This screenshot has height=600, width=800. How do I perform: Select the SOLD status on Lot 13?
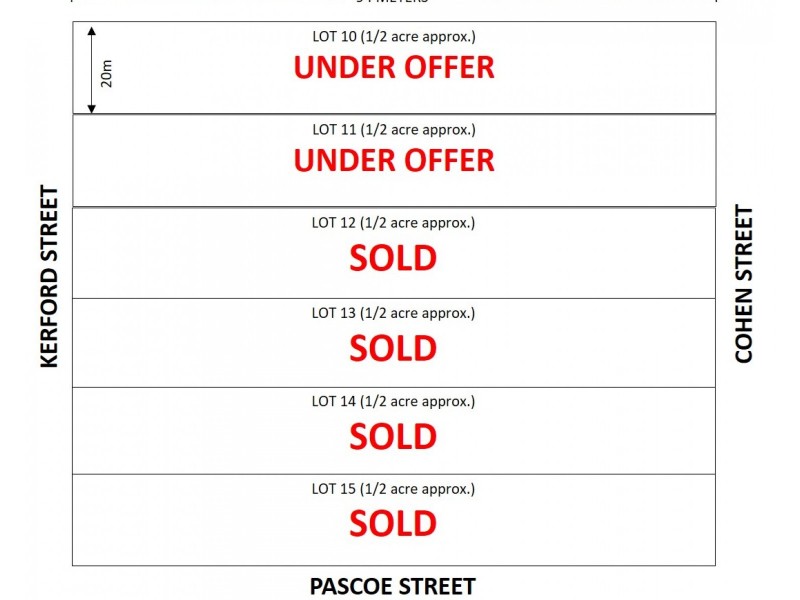pyautogui.click(x=393, y=348)
